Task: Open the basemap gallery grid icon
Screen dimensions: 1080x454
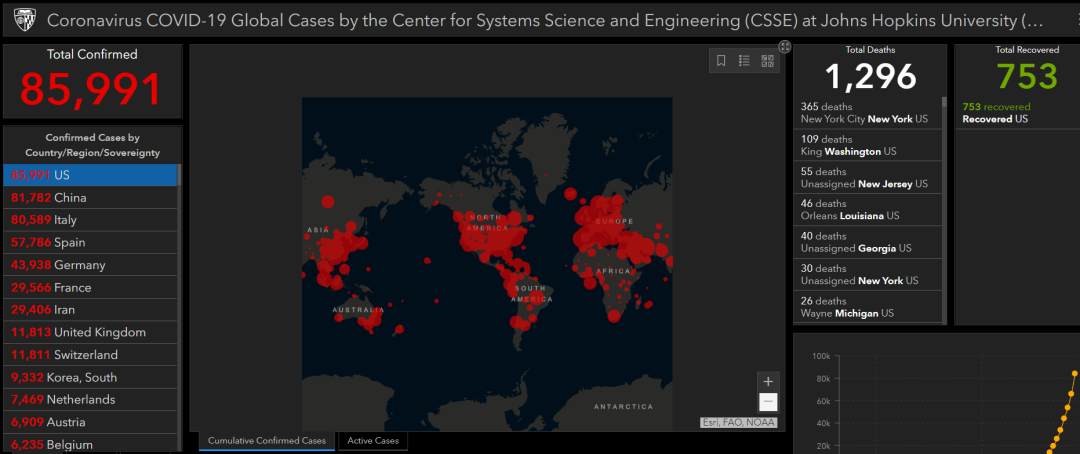Action: (x=767, y=61)
